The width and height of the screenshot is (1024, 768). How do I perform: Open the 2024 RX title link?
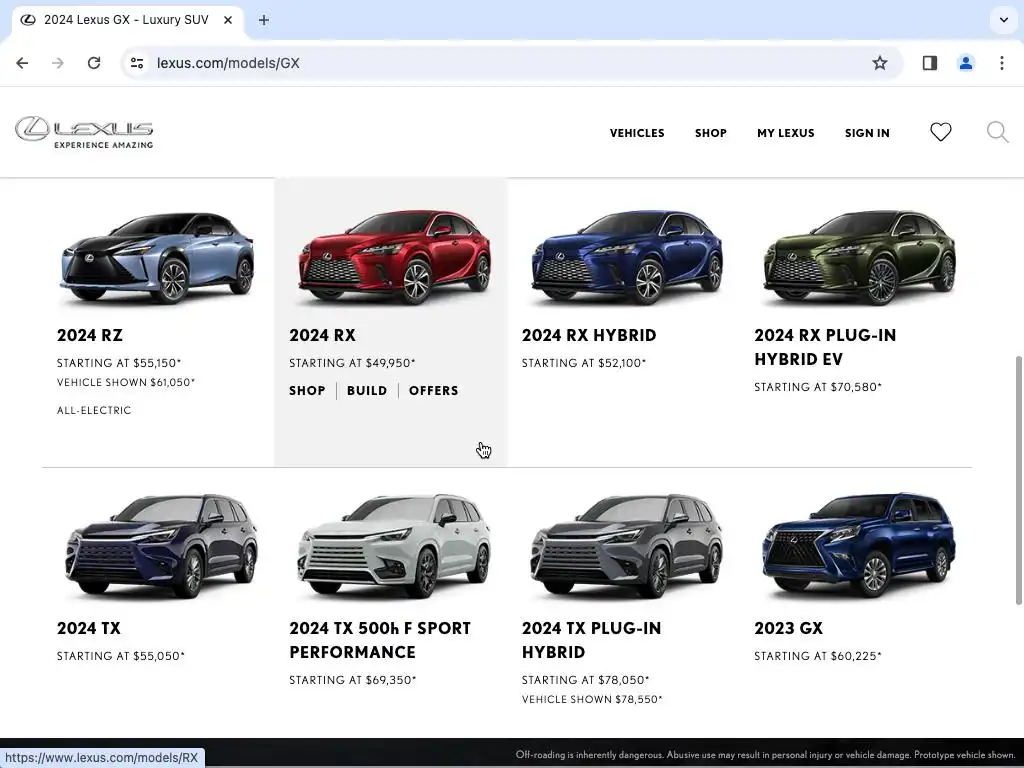pos(323,335)
